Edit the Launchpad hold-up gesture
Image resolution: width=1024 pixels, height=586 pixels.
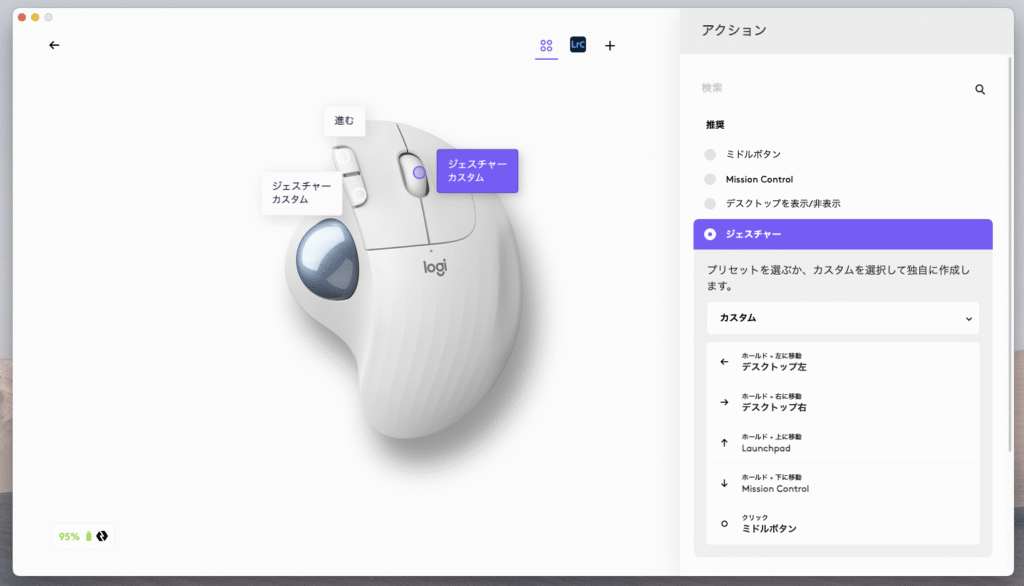[x=842, y=443]
